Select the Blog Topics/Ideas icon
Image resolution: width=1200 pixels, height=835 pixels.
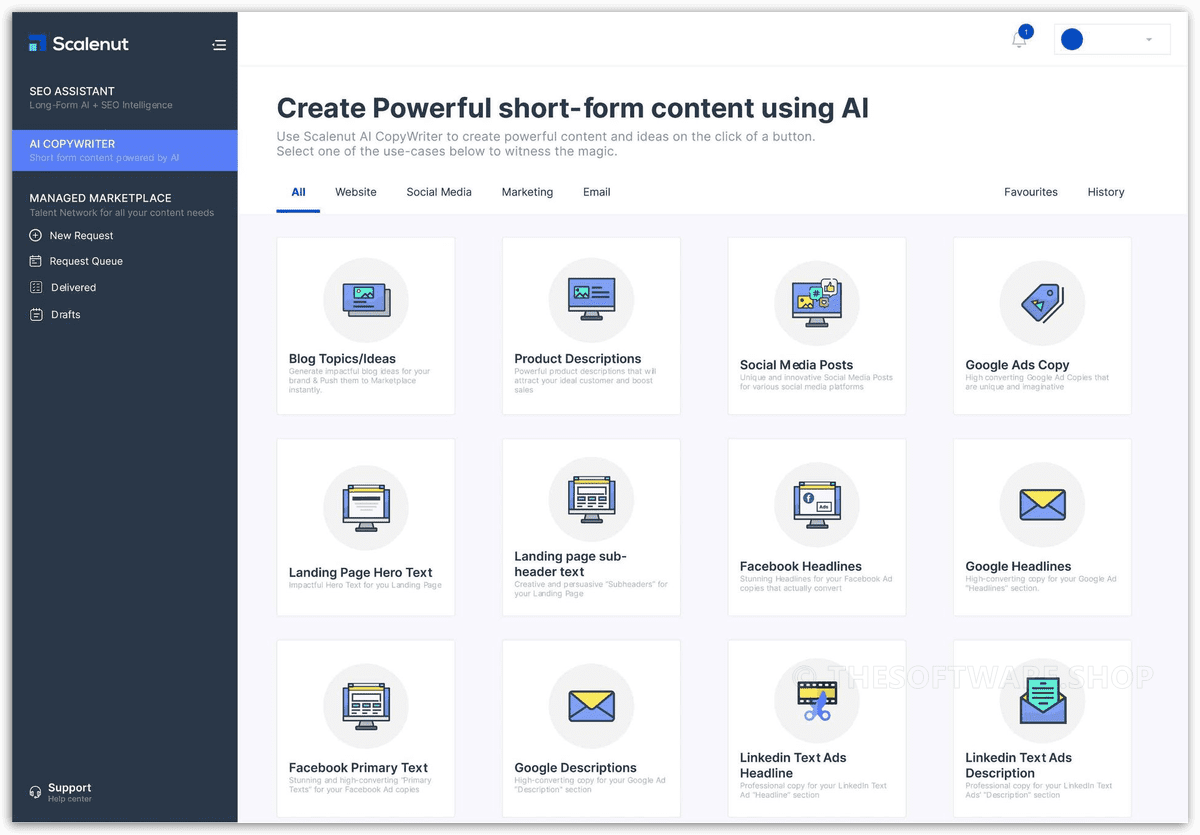(x=365, y=299)
